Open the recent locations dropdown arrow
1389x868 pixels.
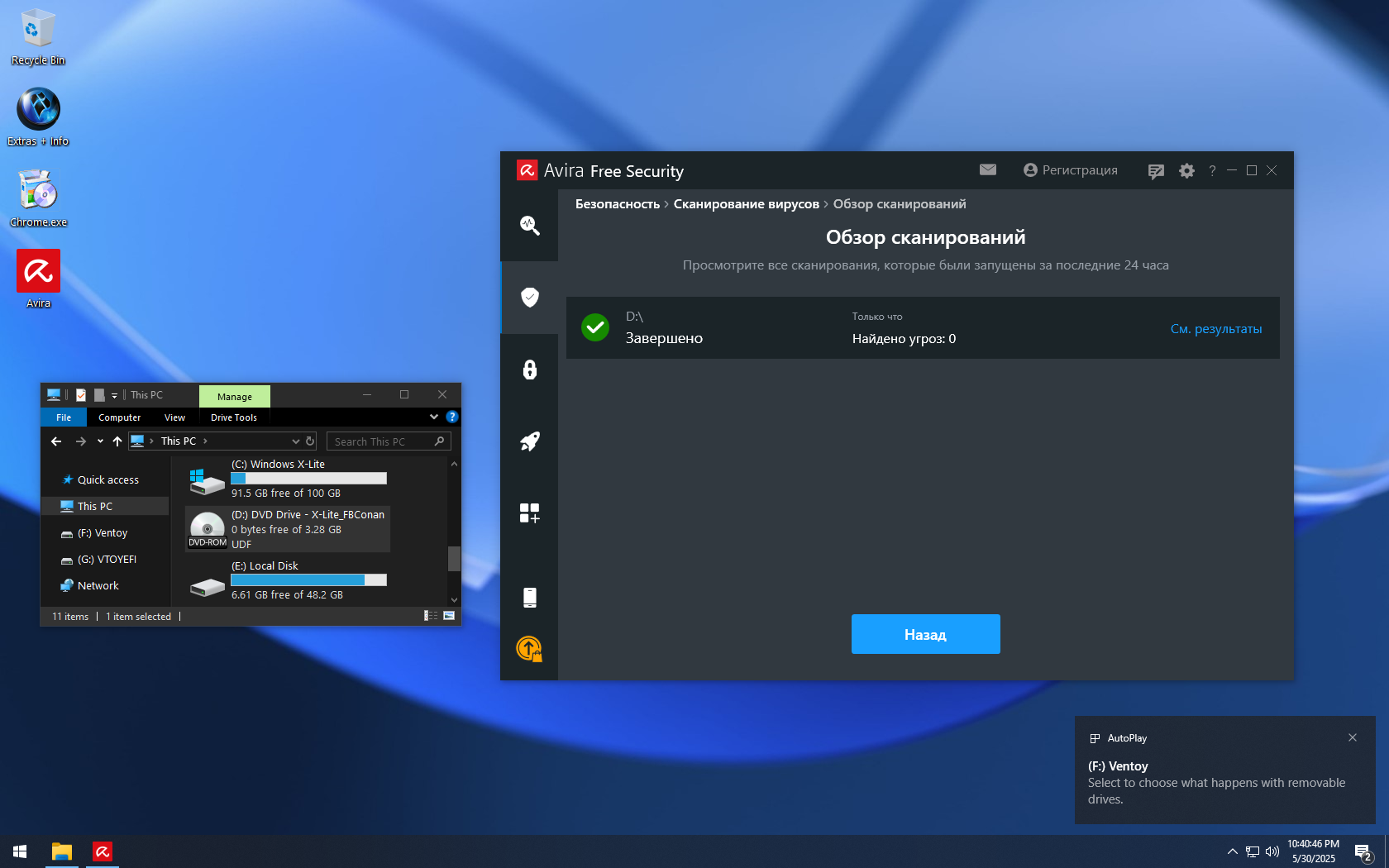click(x=100, y=441)
